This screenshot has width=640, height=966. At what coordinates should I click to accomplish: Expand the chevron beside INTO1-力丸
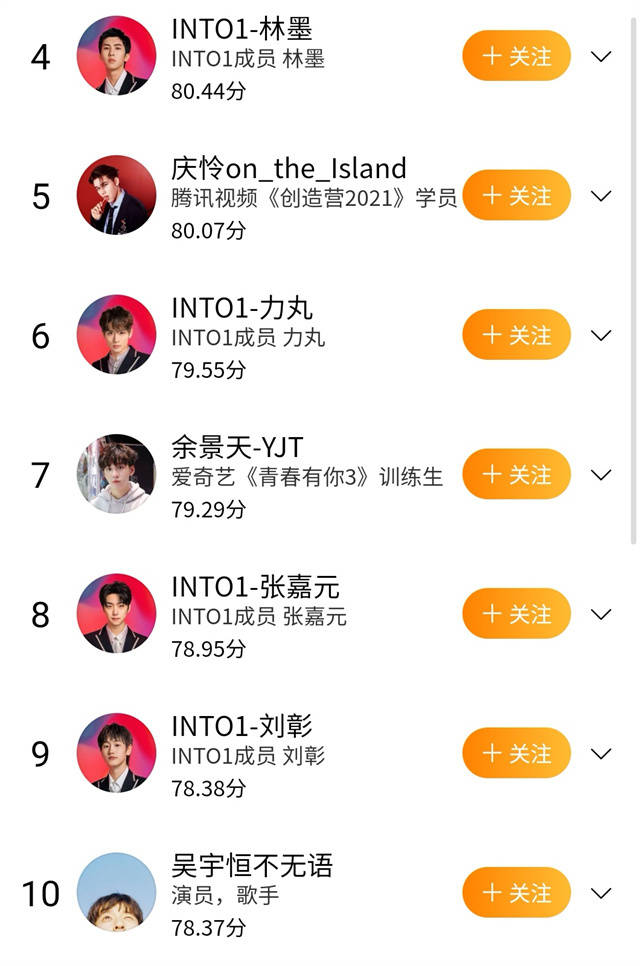(x=601, y=335)
